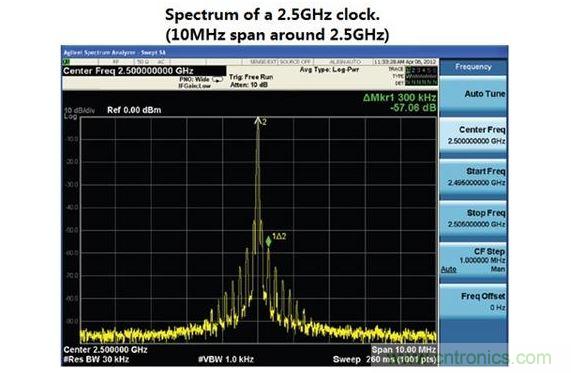
Task: Click the Stop Freq softkey
Action: (473, 218)
